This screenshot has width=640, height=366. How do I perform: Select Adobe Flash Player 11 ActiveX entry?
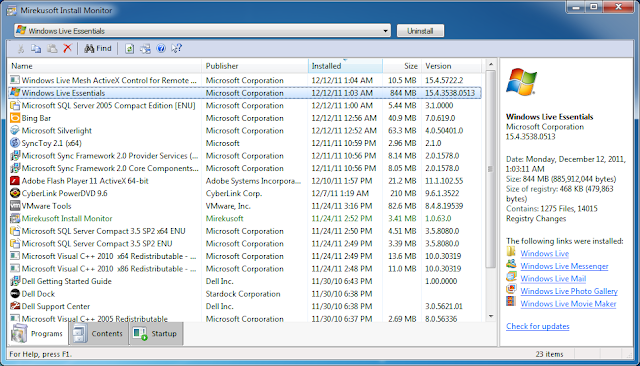[245, 181]
